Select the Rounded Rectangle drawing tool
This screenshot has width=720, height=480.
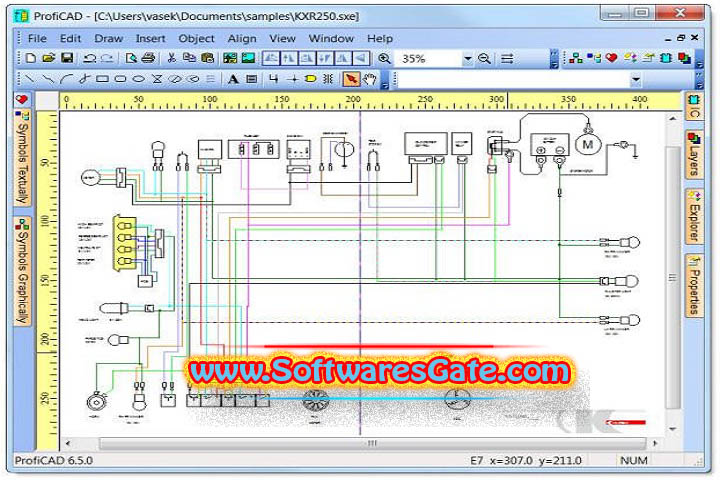pyautogui.click(x=120, y=79)
